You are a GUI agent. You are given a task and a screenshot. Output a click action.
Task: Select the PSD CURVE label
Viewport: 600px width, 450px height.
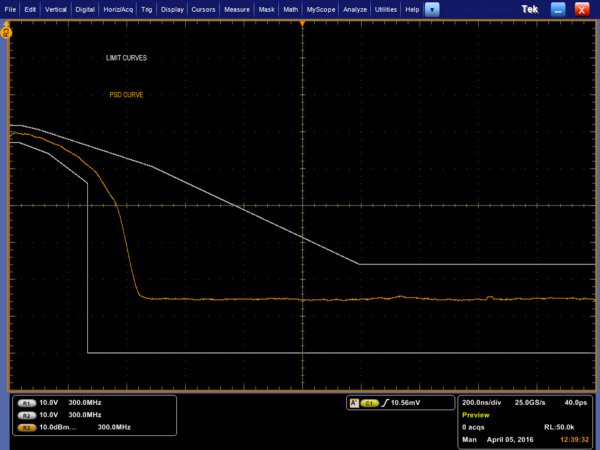(x=126, y=95)
